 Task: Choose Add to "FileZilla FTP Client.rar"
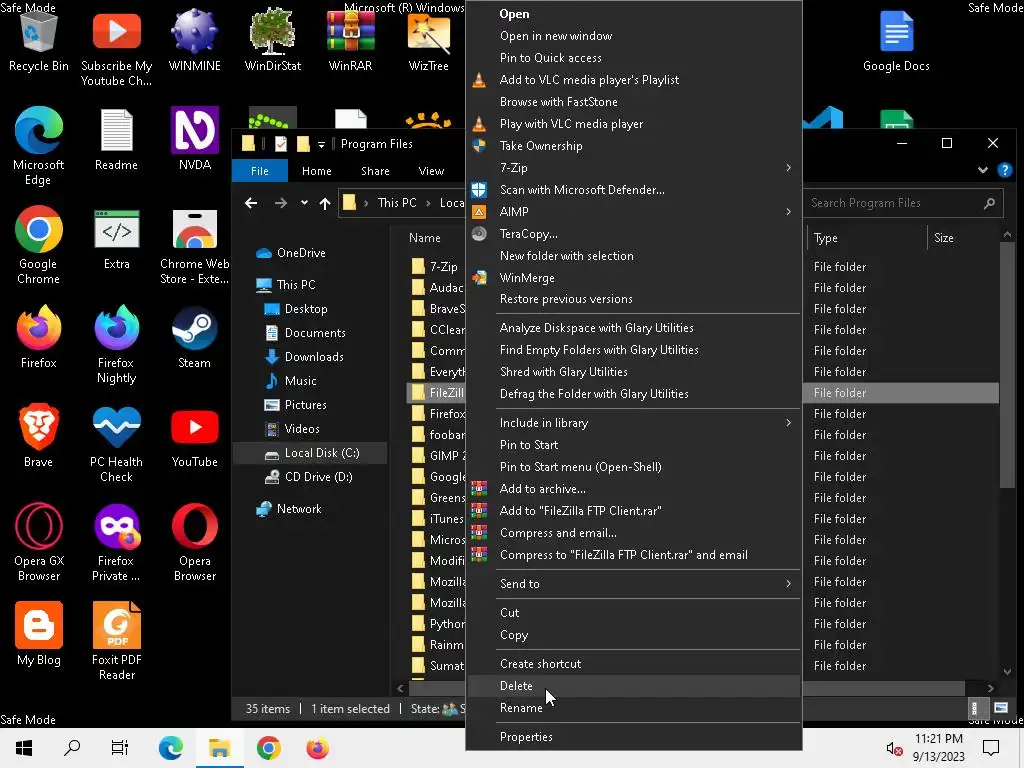click(x=633, y=511)
